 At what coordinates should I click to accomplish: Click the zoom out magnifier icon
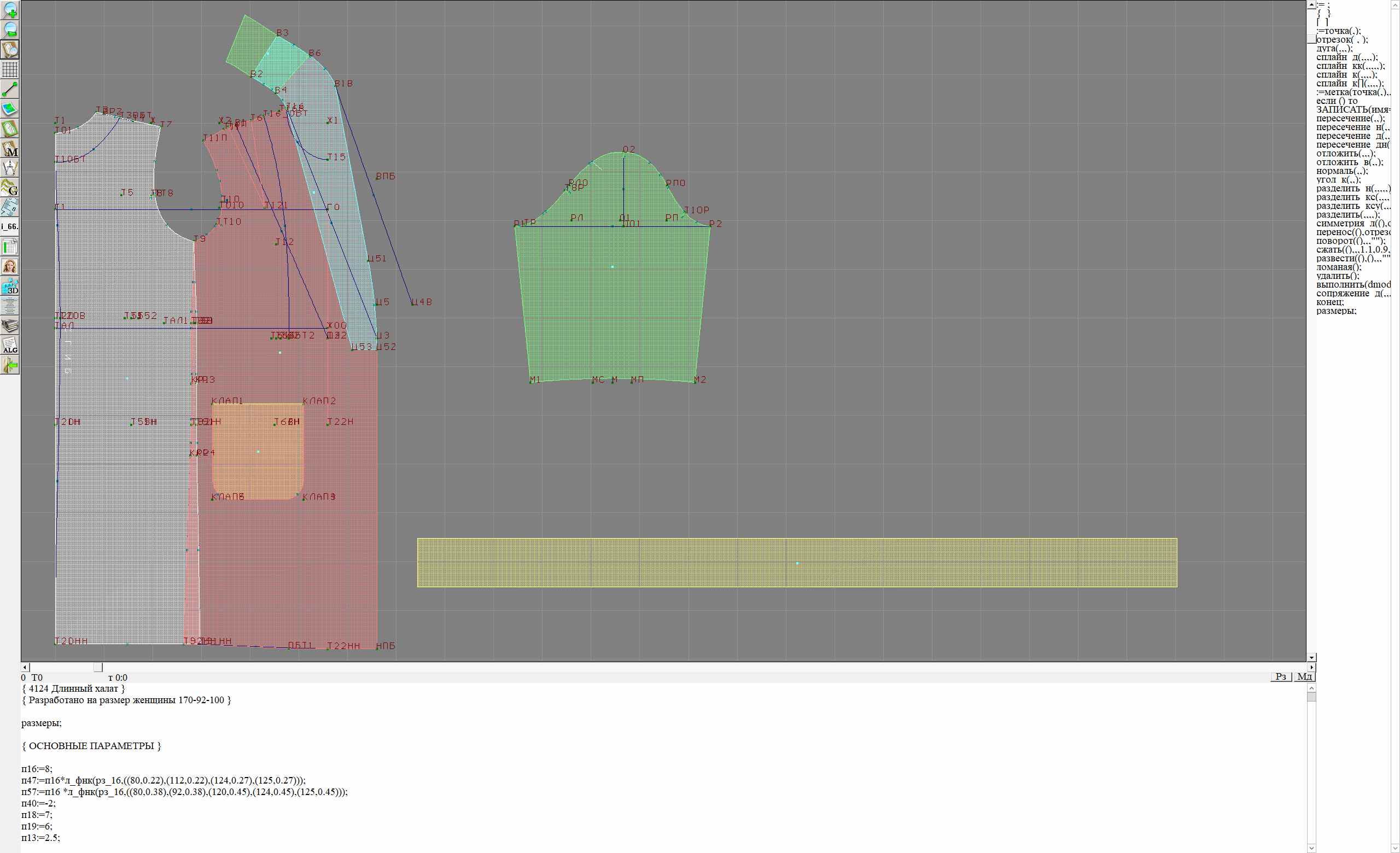pyautogui.click(x=10, y=30)
